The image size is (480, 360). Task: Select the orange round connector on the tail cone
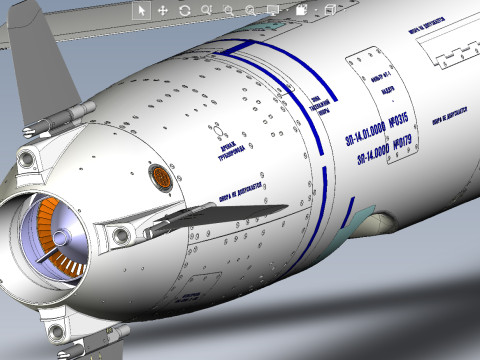point(161,178)
